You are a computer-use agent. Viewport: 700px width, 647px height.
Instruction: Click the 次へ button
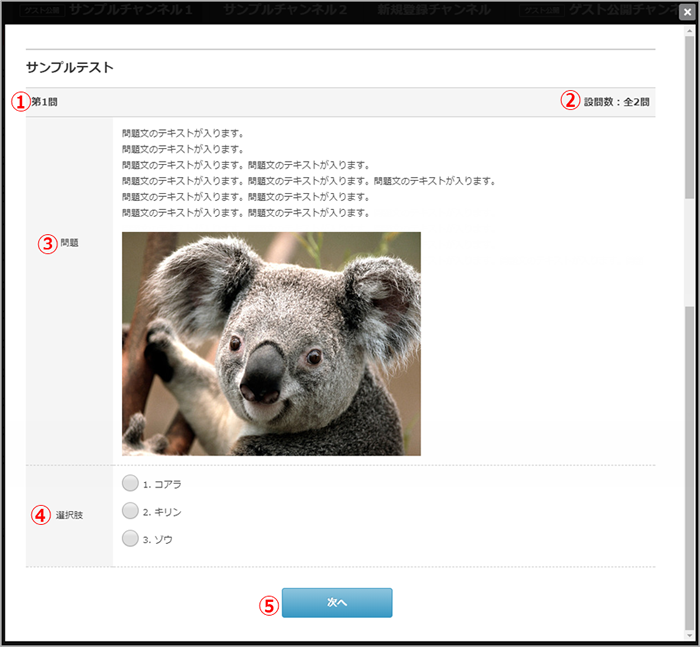(x=337, y=602)
